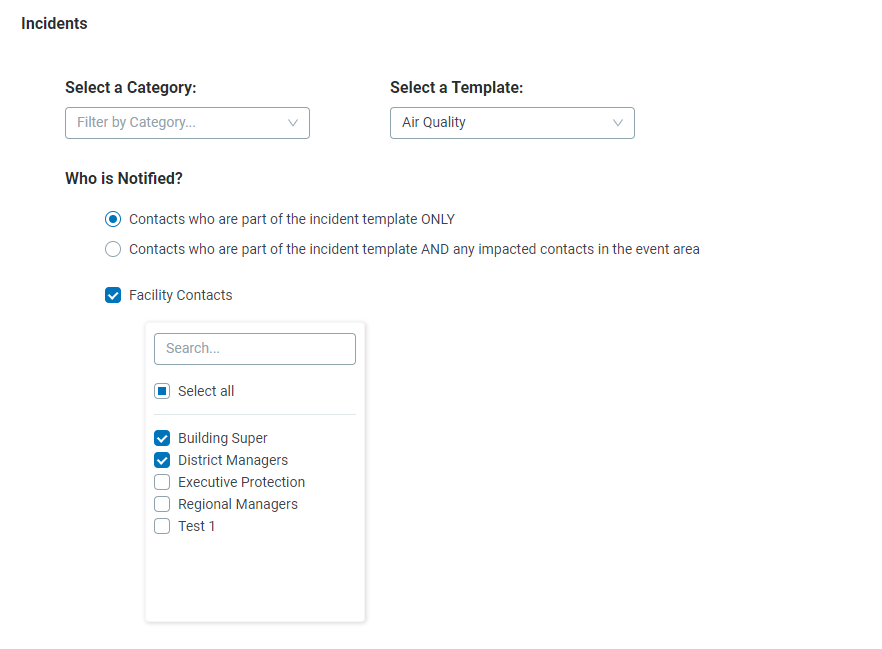
Task: Check the Regional Managers checkbox
Action: [x=162, y=504]
